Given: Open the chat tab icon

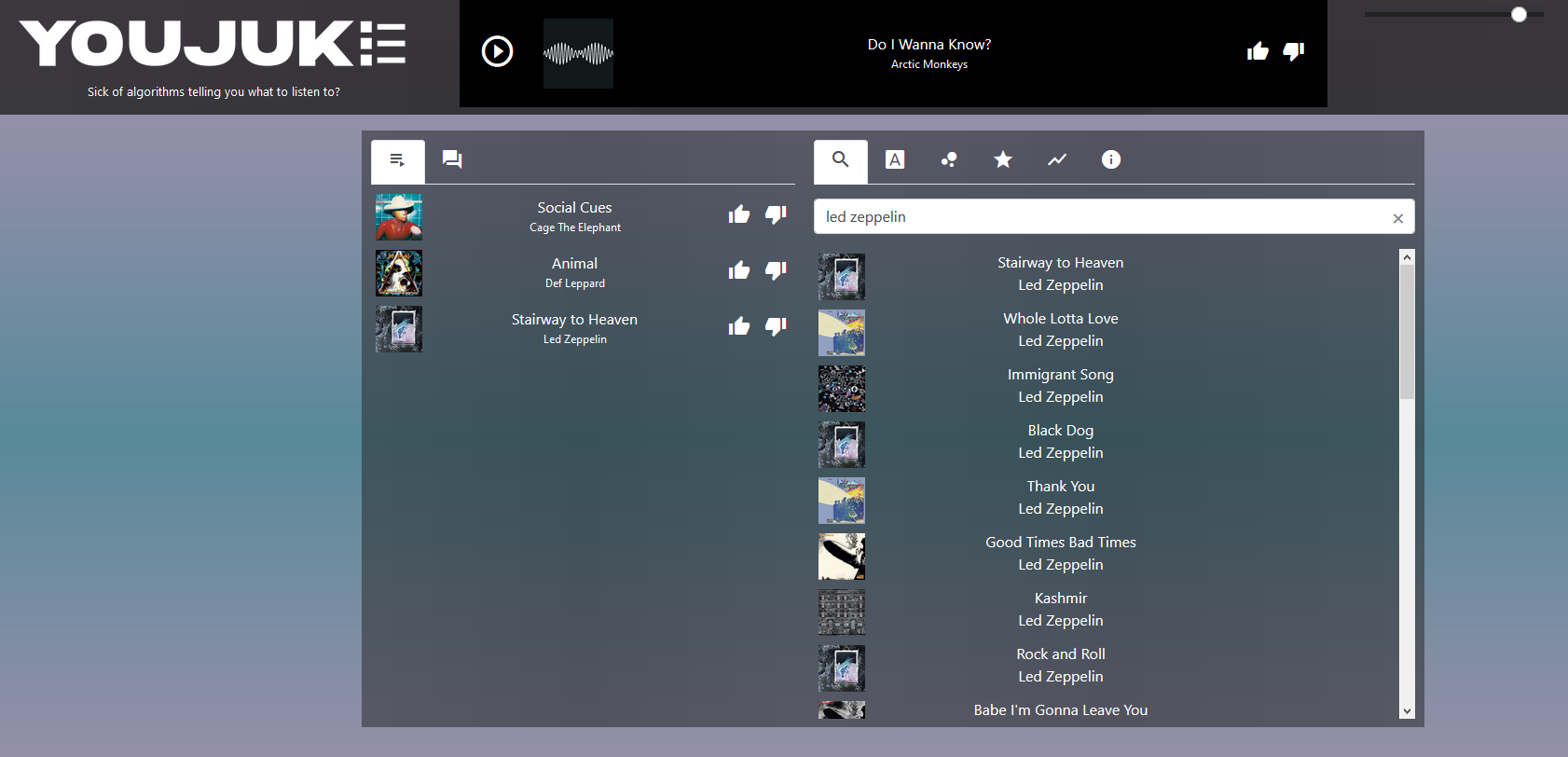Looking at the screenshot, I should click(x=452, y=159).
